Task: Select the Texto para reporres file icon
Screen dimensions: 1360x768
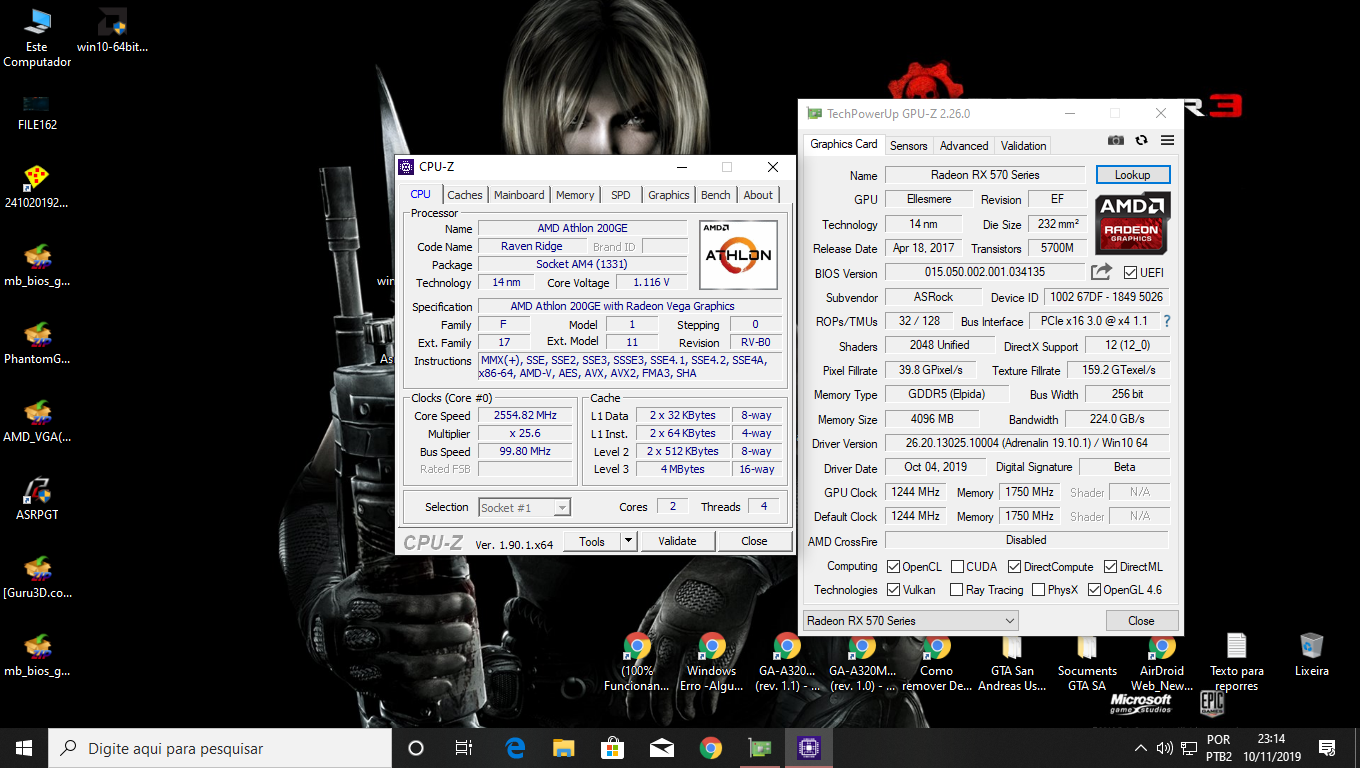Action: coord(1237,662)
